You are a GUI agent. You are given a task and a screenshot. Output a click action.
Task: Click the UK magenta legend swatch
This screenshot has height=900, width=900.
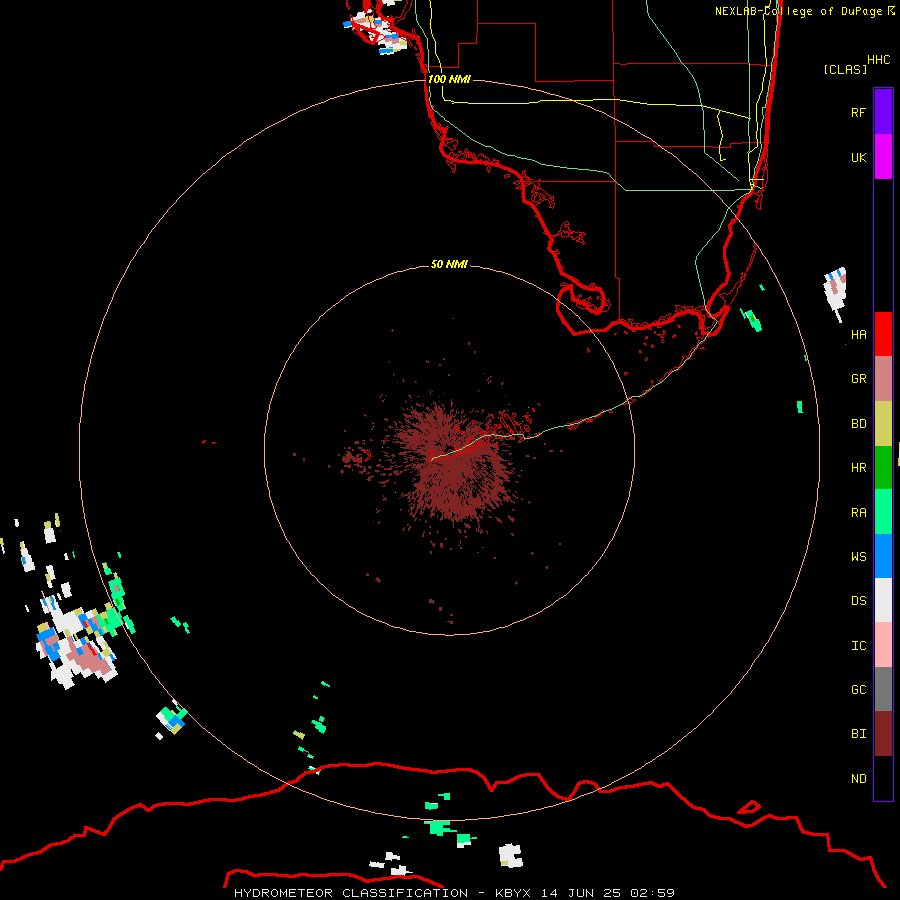click(x=883, y=157)
